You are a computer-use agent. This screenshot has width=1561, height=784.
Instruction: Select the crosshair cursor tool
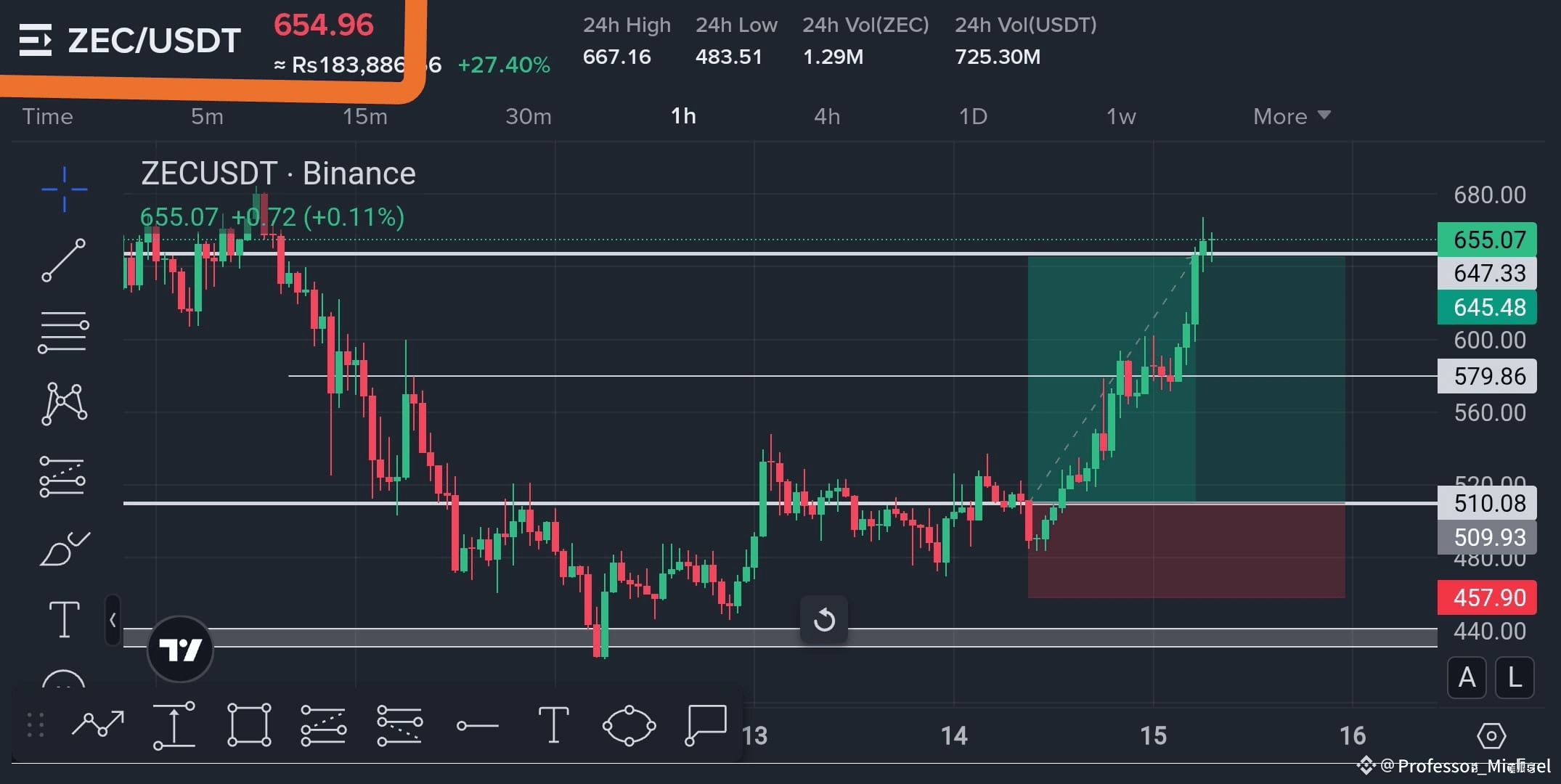[x=64, y=189]
